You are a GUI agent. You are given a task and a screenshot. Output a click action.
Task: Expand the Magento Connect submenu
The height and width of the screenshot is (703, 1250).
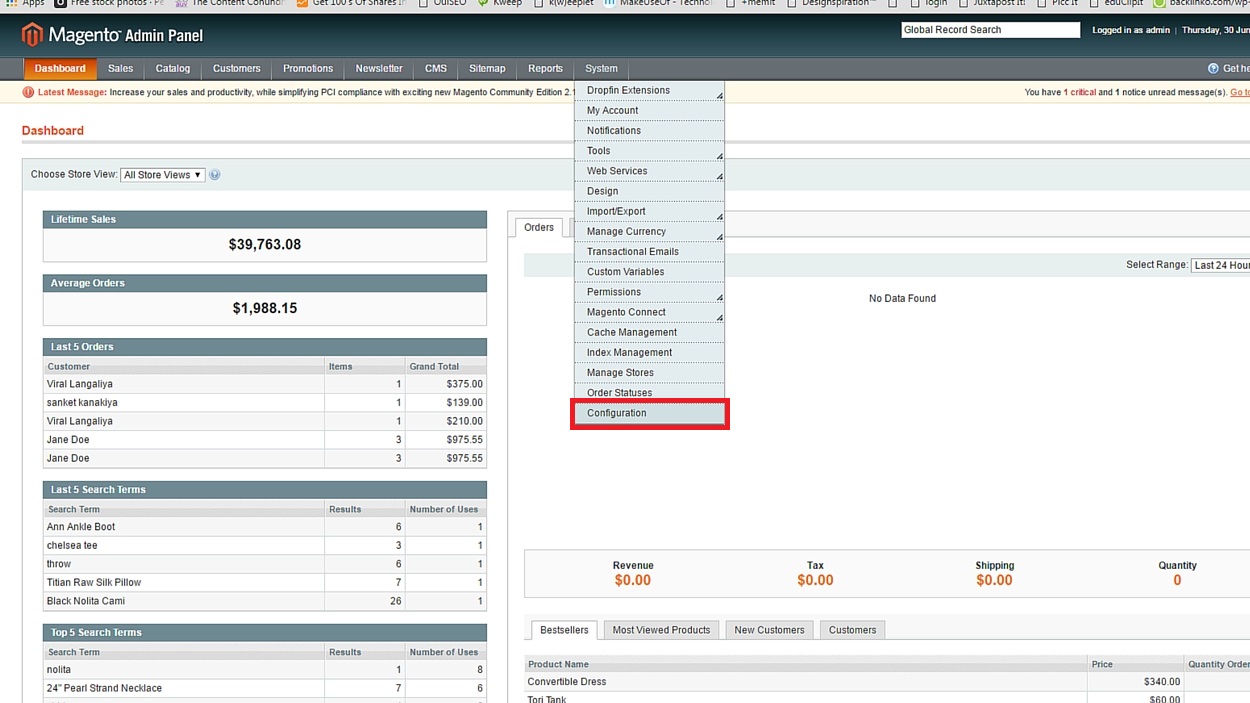coord(649,312)
